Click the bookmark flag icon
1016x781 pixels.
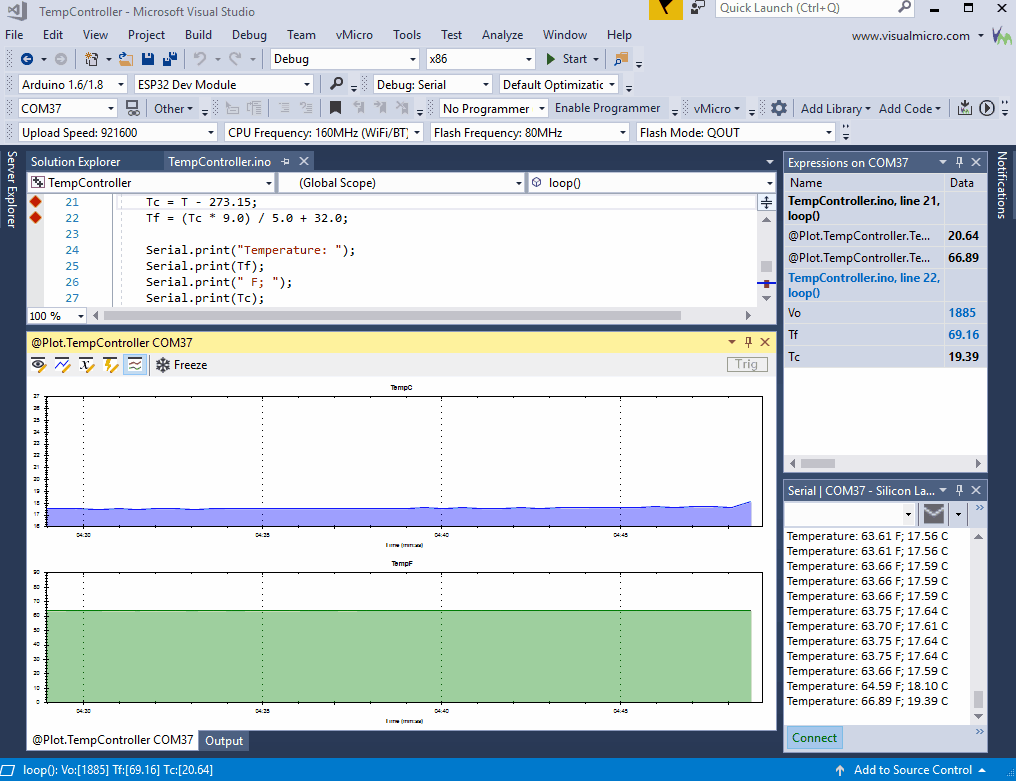335,108
